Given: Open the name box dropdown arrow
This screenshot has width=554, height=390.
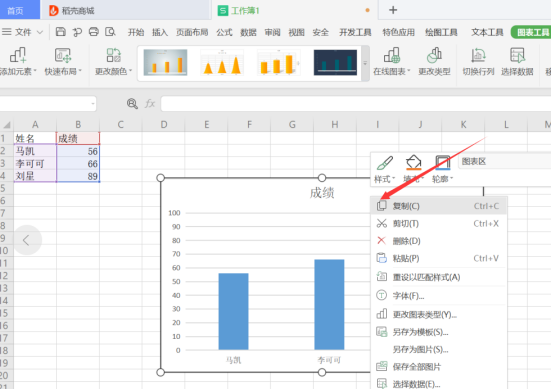Looking at the screenshot, I should point(93,104).
